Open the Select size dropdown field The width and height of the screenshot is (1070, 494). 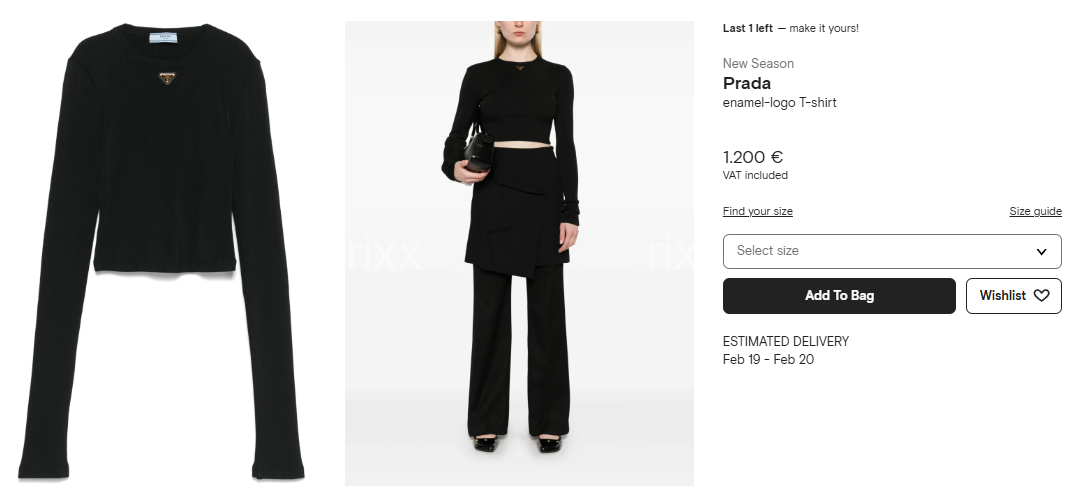coord(892,251)
